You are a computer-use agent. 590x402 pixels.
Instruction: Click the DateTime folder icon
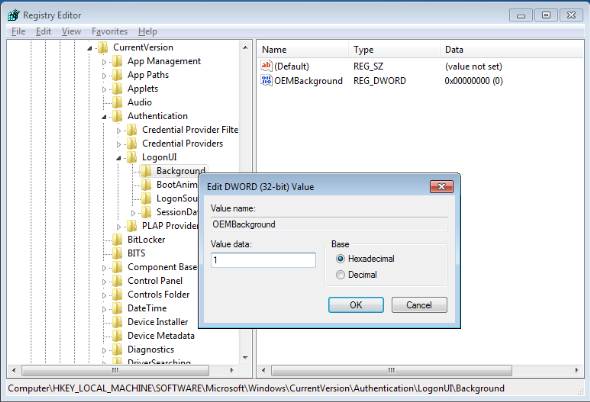(x=117, y=308)
